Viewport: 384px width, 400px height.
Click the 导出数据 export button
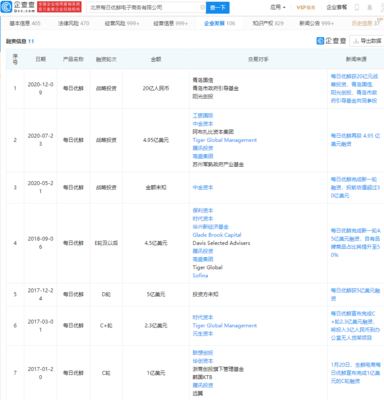367,41
